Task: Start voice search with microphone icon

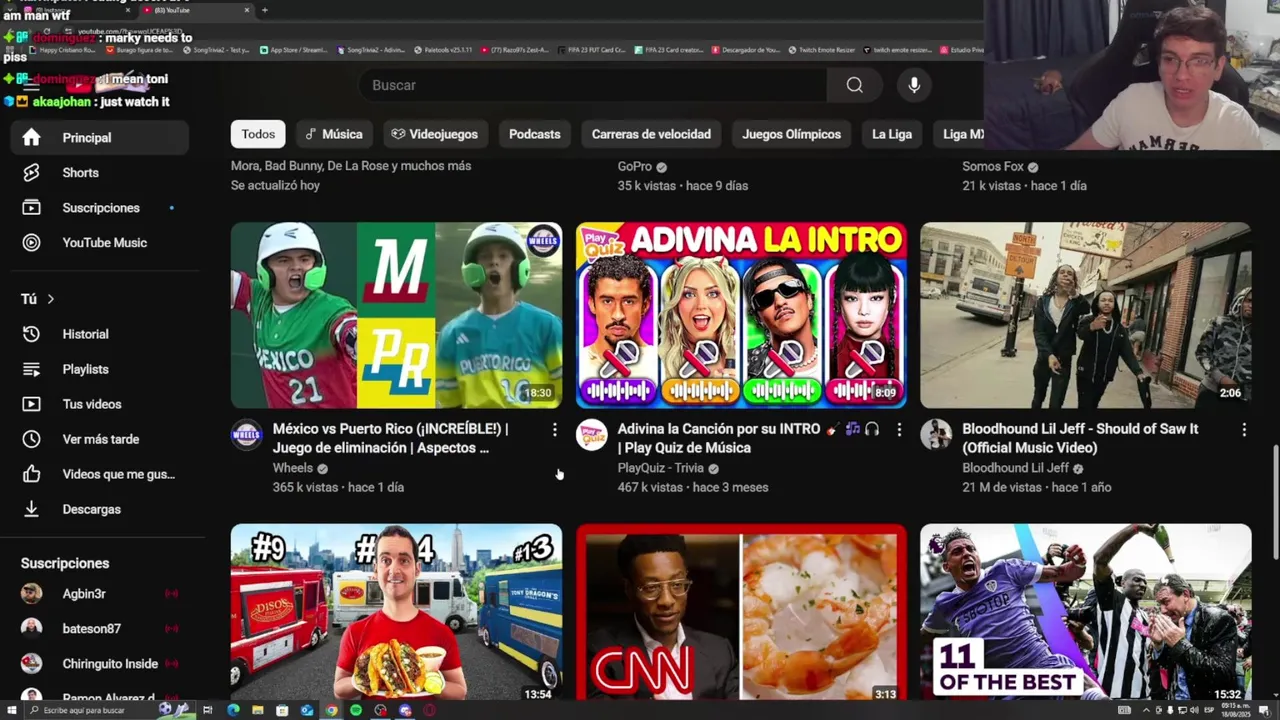Action: pos(914,85)
